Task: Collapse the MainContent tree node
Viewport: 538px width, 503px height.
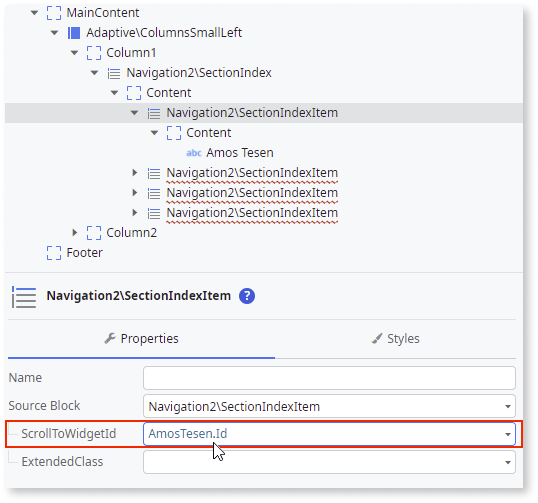Action: tap(34, 13)
